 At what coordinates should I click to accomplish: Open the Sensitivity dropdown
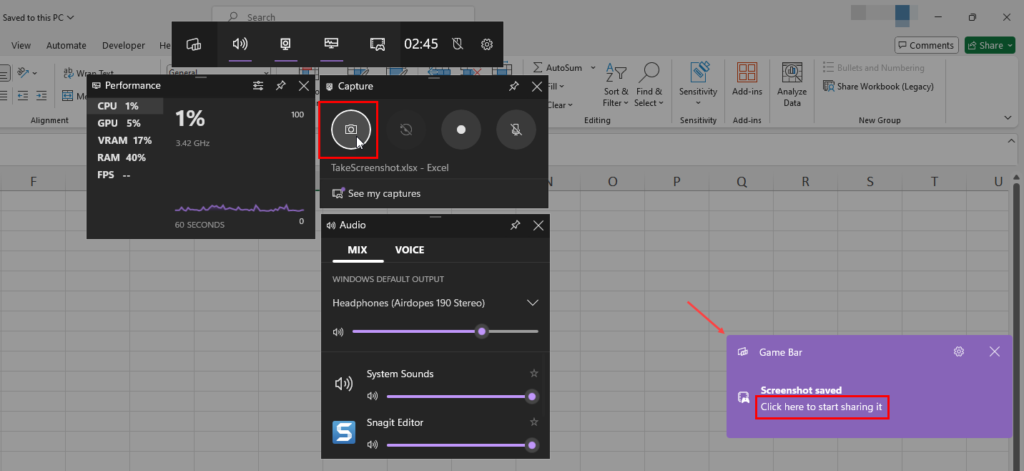pos(698,86)
